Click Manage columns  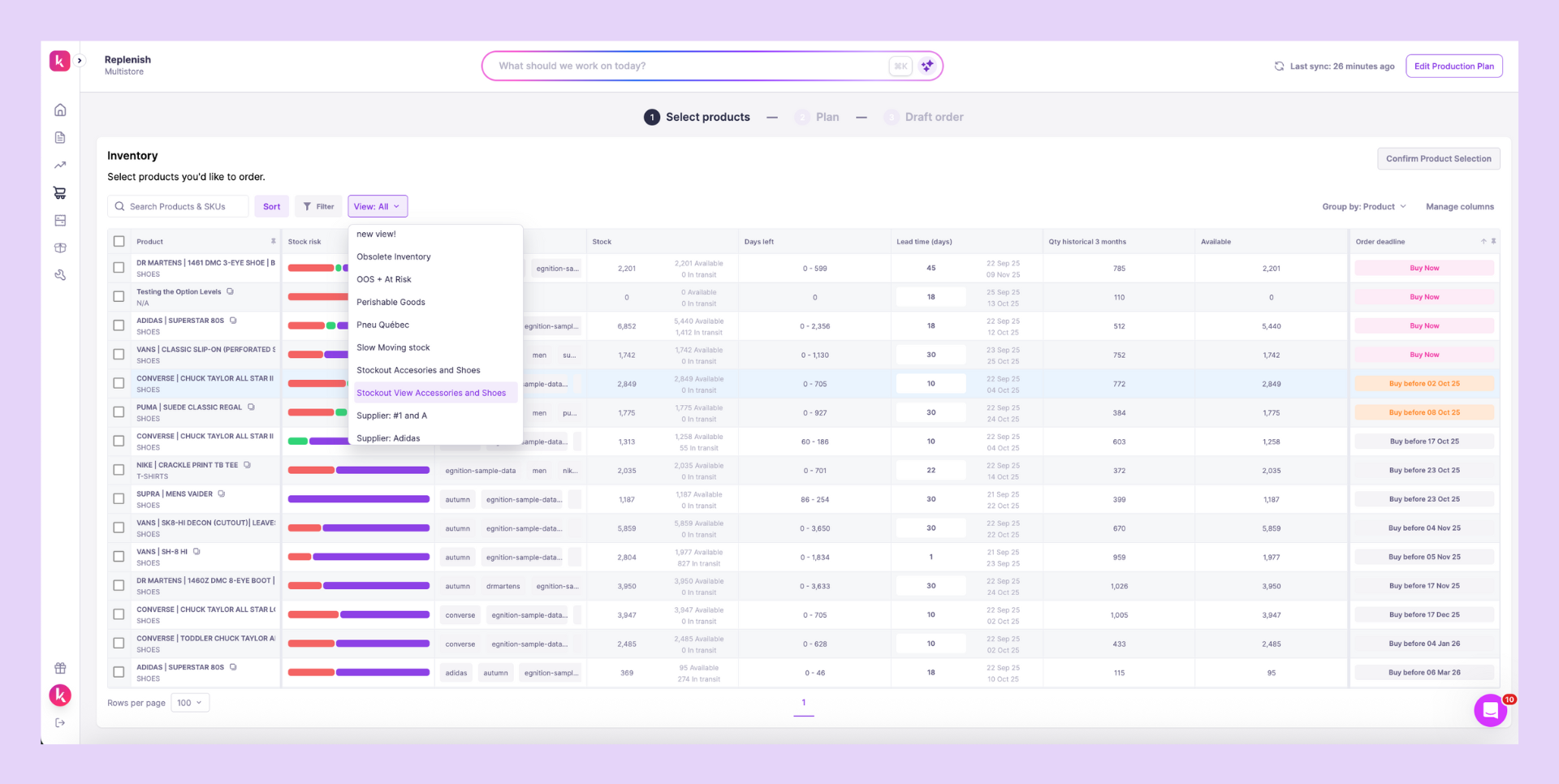1459,206
